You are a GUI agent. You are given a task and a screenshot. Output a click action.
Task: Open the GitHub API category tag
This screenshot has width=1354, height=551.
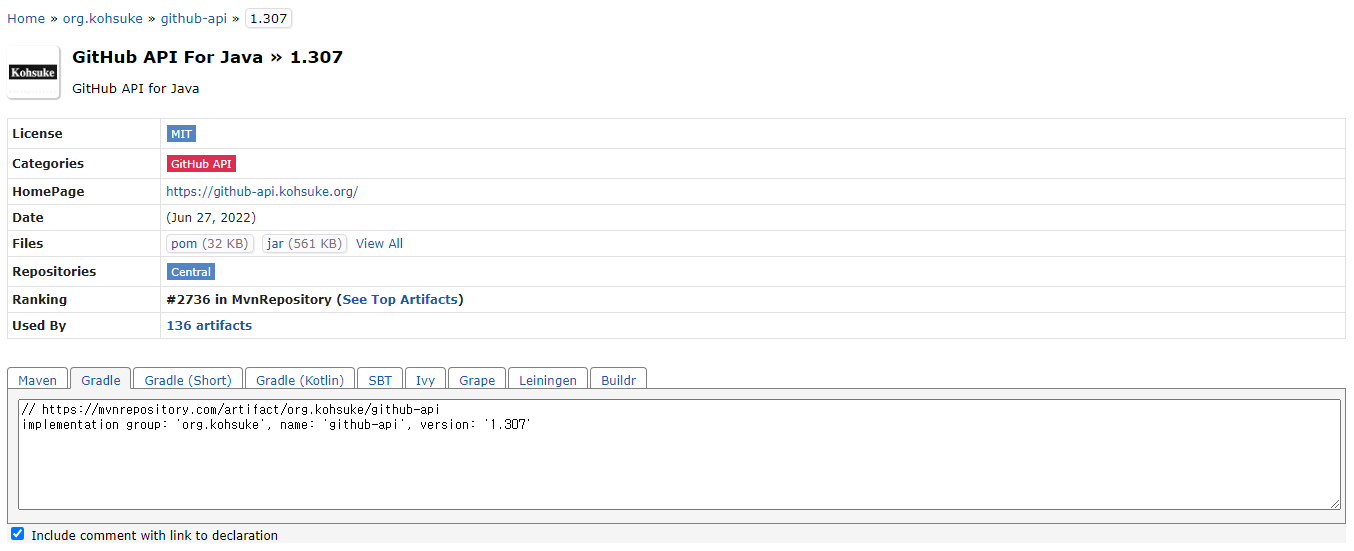(201, 163)
